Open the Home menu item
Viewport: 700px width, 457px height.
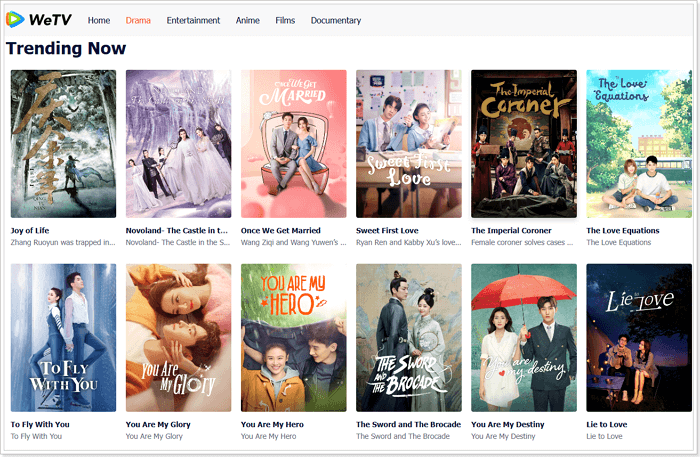point(99,20)
